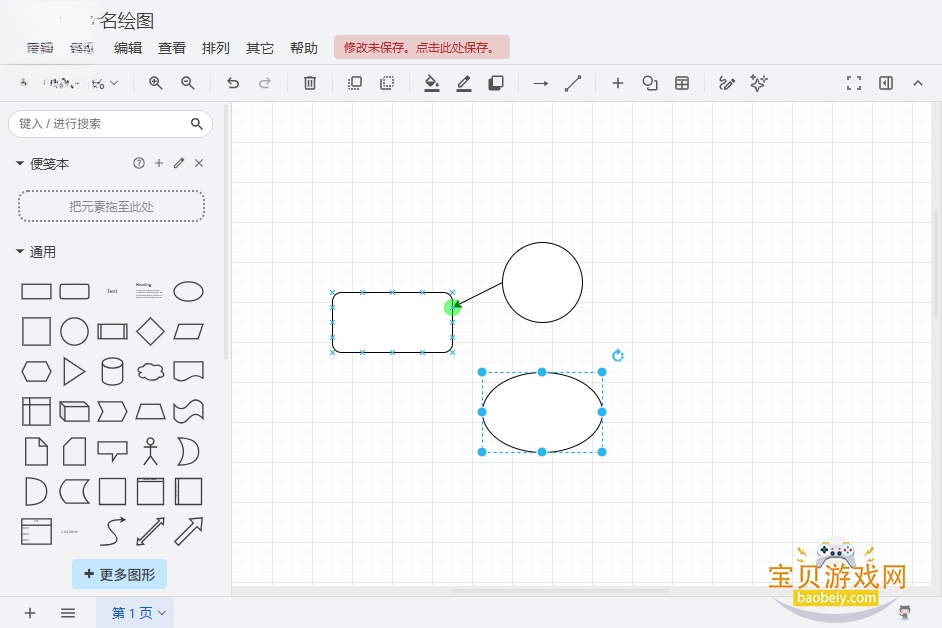
Task: Select the cube shape in palette
Action: point(74,412)
